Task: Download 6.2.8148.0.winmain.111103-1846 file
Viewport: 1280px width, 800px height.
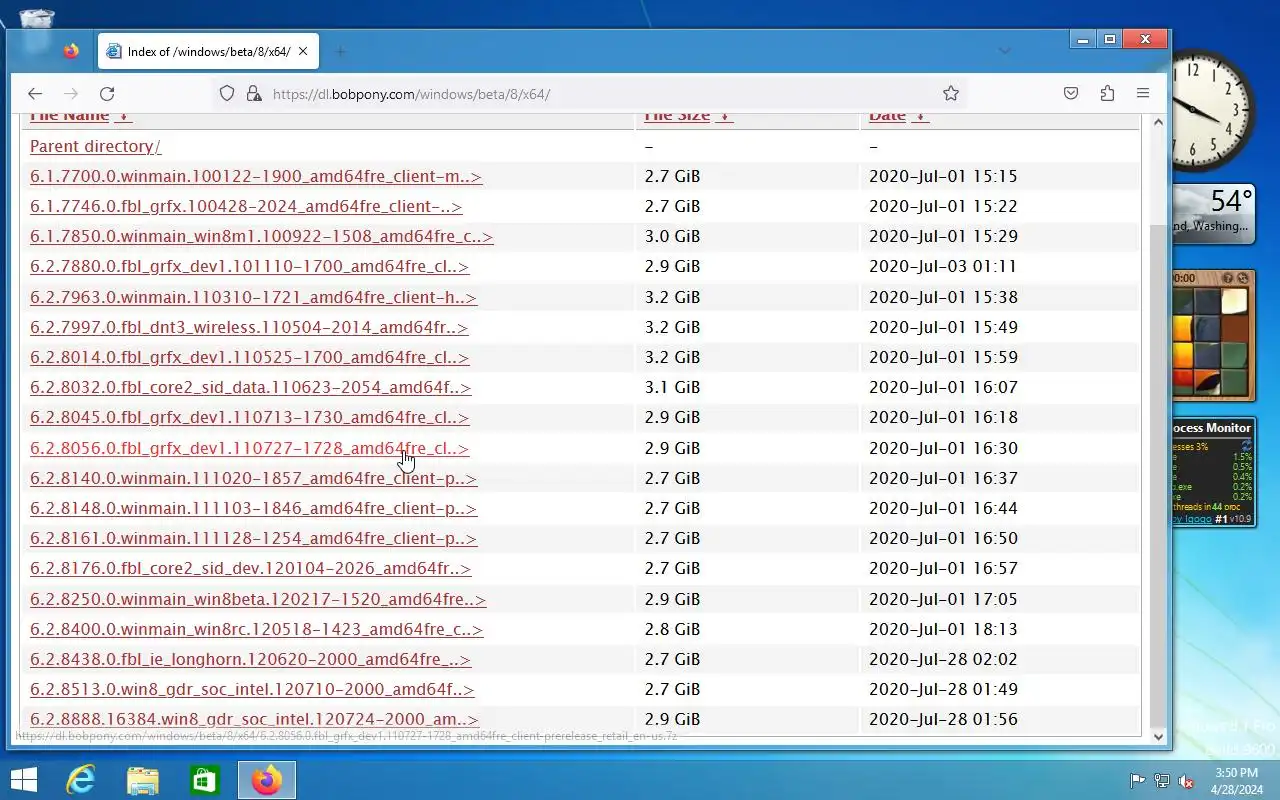Action: [x=253, y=508]
